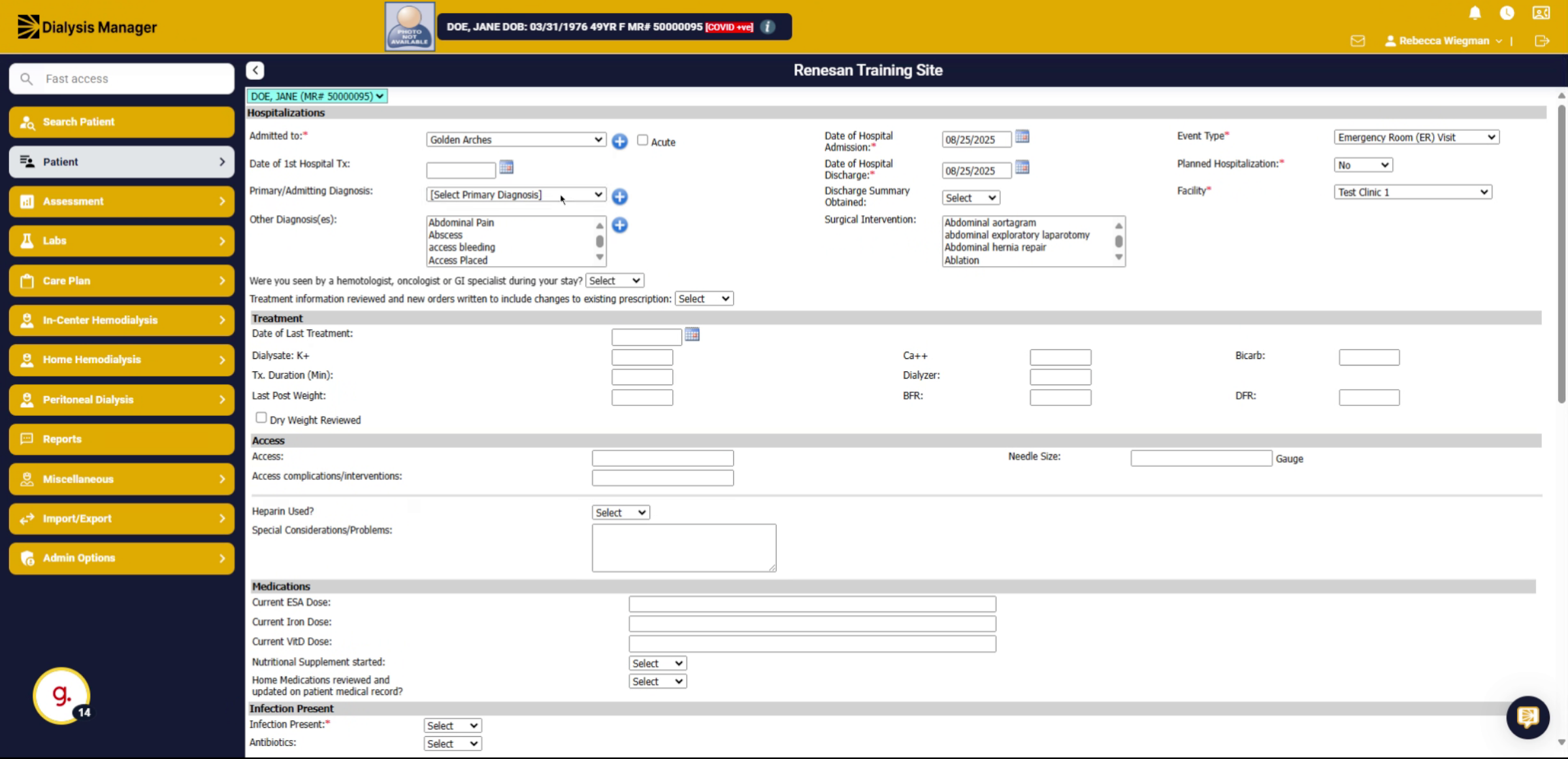Open calendar for Date of Hospital Admission
This screenshot has width=1568, height=759.
[x=1022, y=137]
